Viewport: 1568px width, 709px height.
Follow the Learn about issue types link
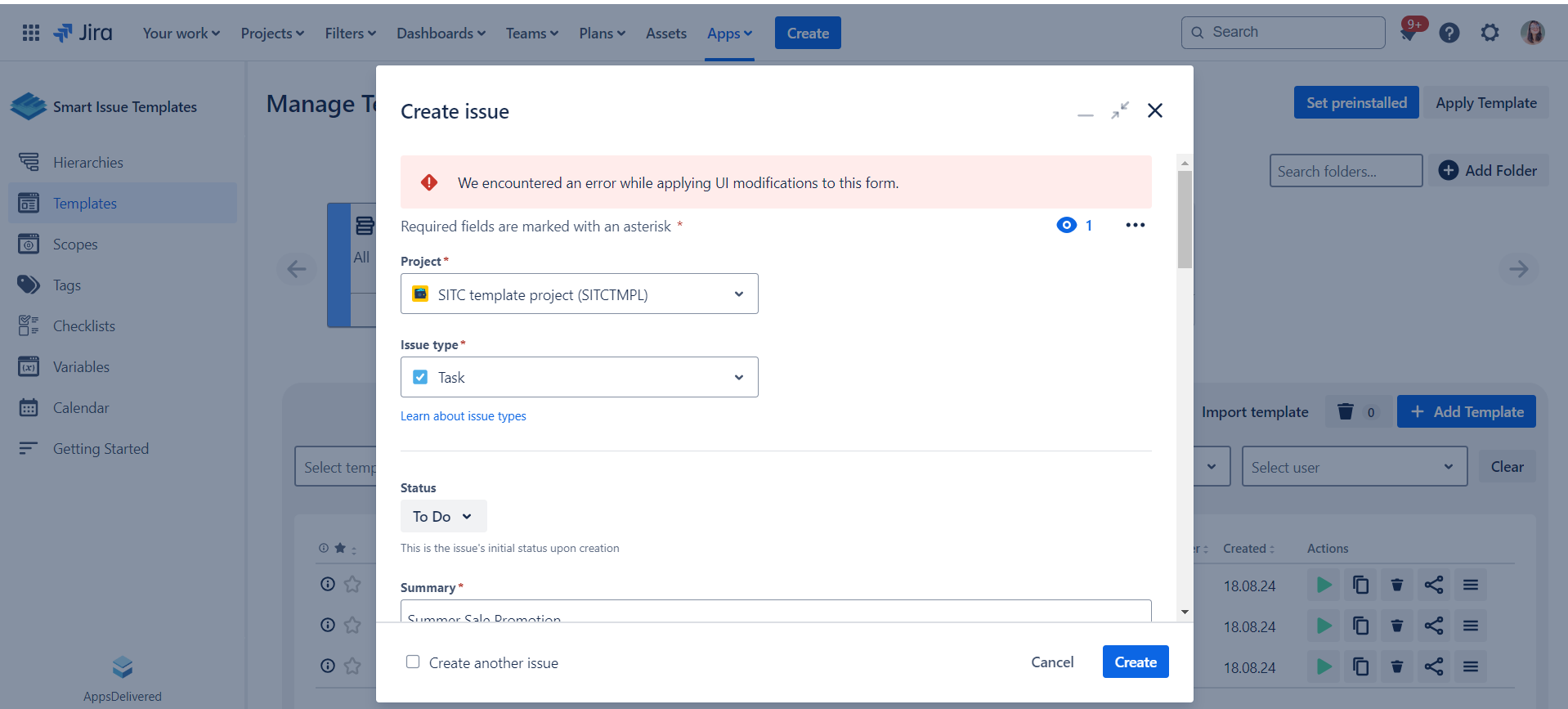point(463,416)
